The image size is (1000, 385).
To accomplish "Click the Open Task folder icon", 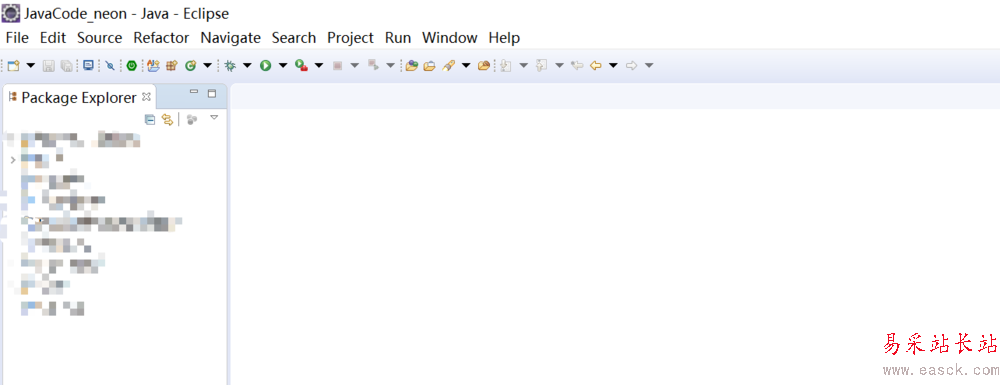I will pos(430,65).
